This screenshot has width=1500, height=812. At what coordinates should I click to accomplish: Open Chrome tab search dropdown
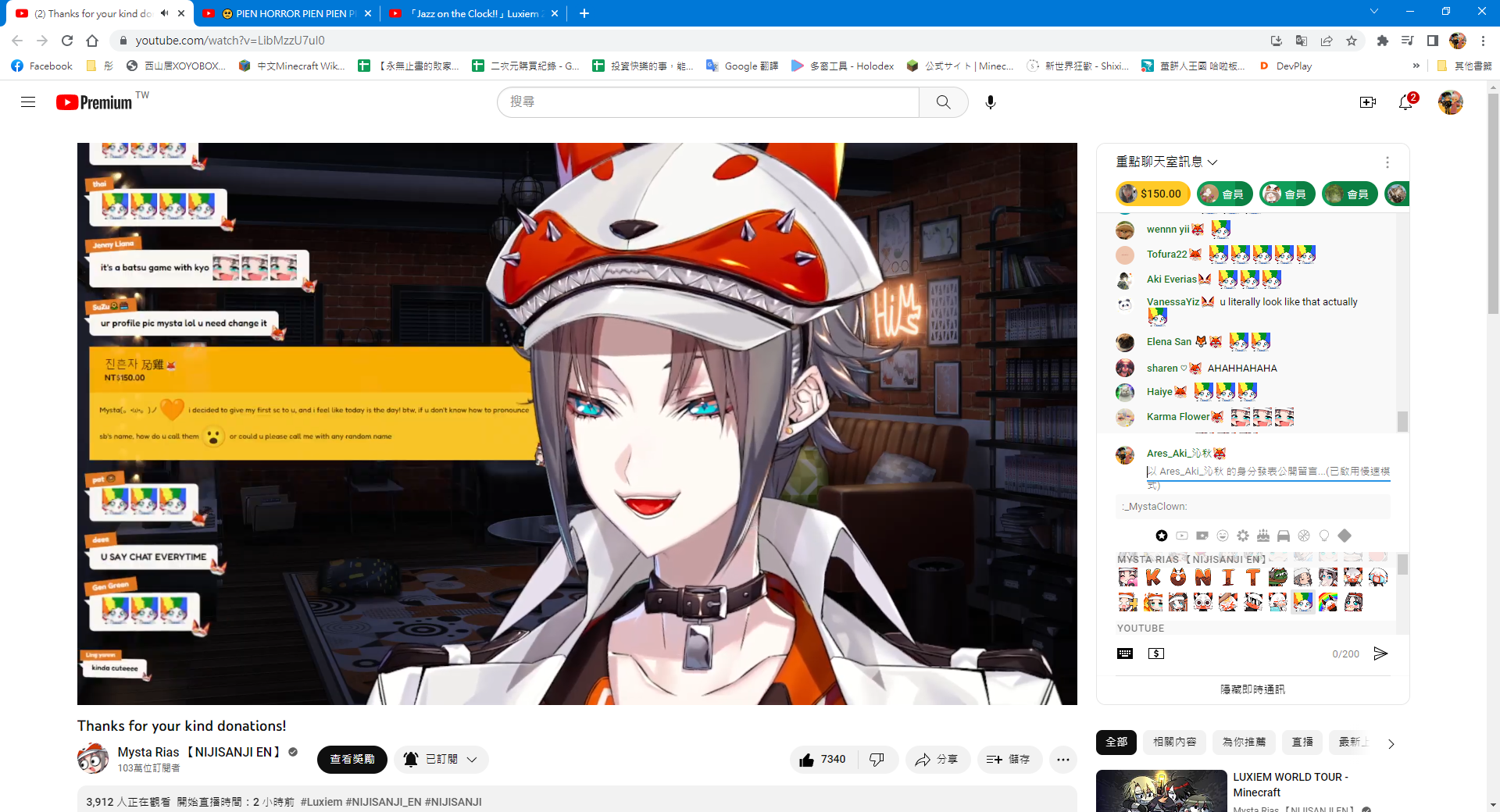coord(1374,12)
